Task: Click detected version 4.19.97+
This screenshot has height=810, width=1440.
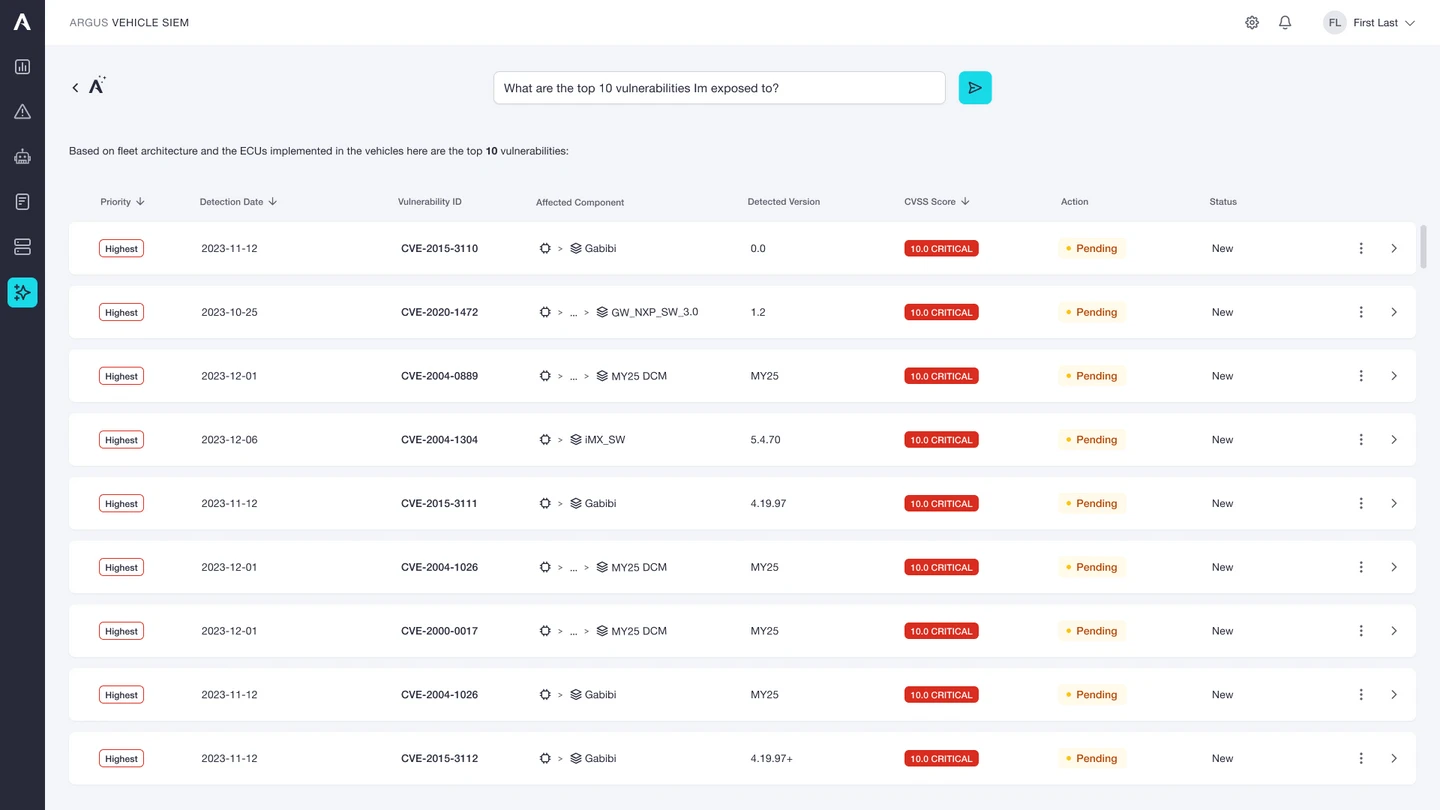Action: 771,758
